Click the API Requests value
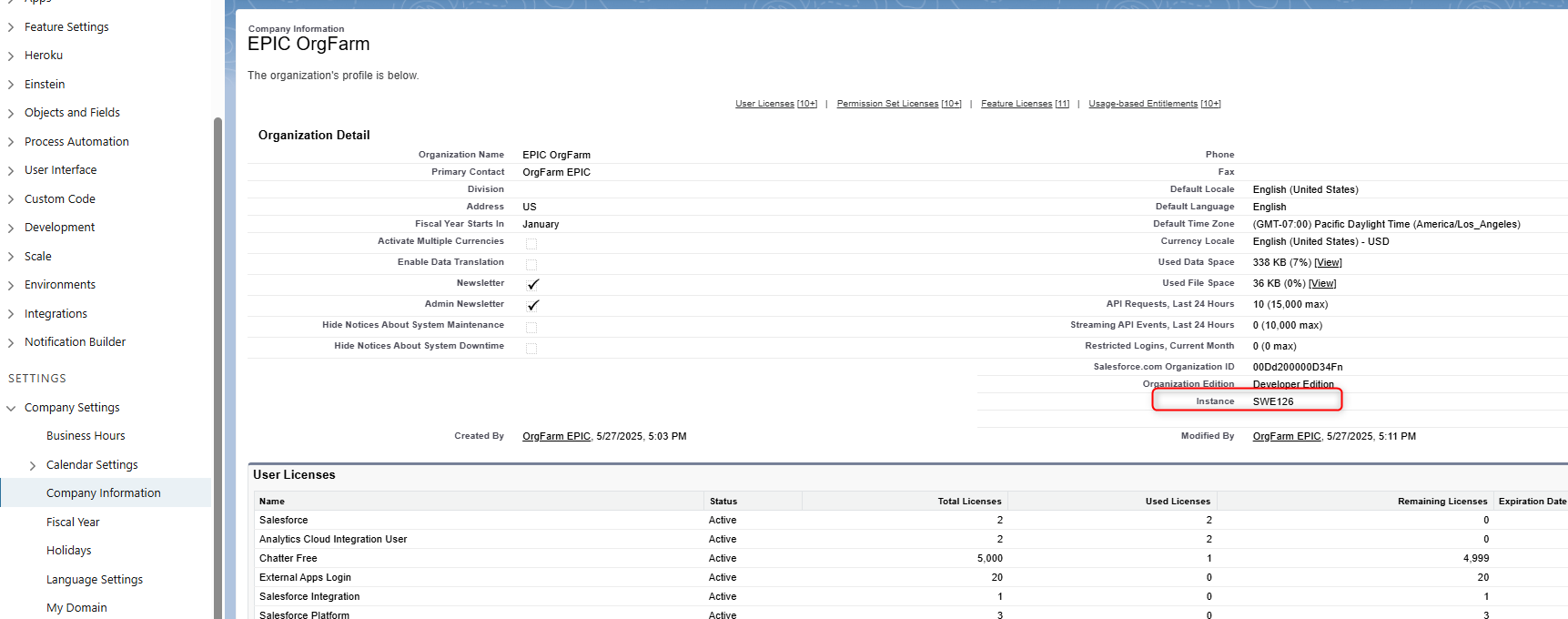The height and width of the screenshot is (619, 1568). tap(1290, 305)
